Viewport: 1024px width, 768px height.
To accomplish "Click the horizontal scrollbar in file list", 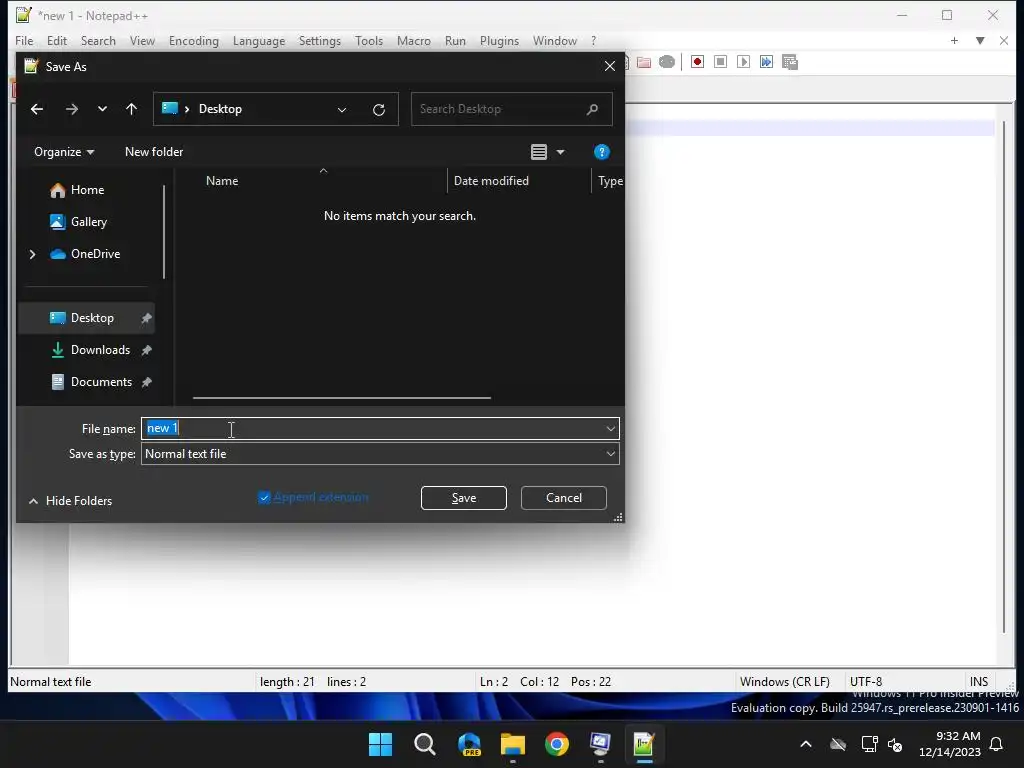I will pos(342,397).
